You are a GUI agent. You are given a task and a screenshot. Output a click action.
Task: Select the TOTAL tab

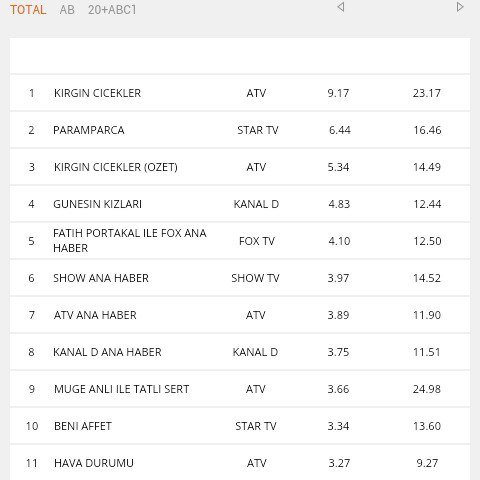(28, 10)
